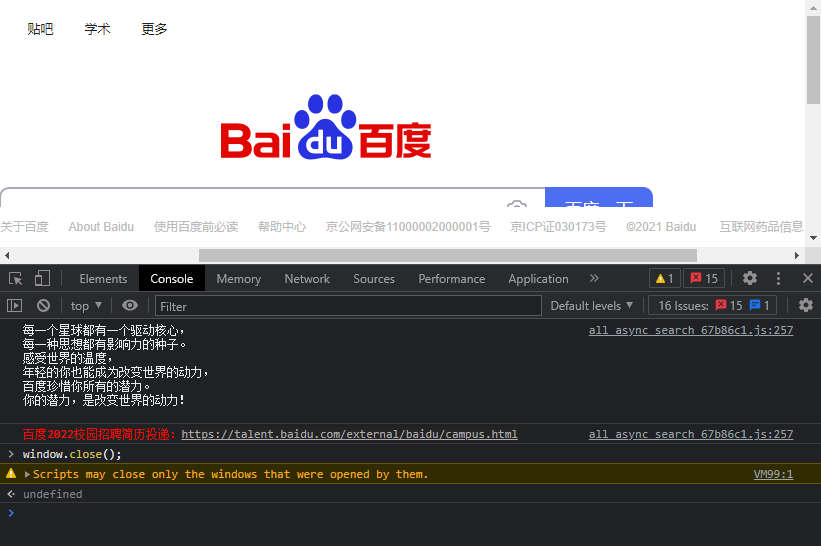Open the Default levels dropdown

click(592, 306)
